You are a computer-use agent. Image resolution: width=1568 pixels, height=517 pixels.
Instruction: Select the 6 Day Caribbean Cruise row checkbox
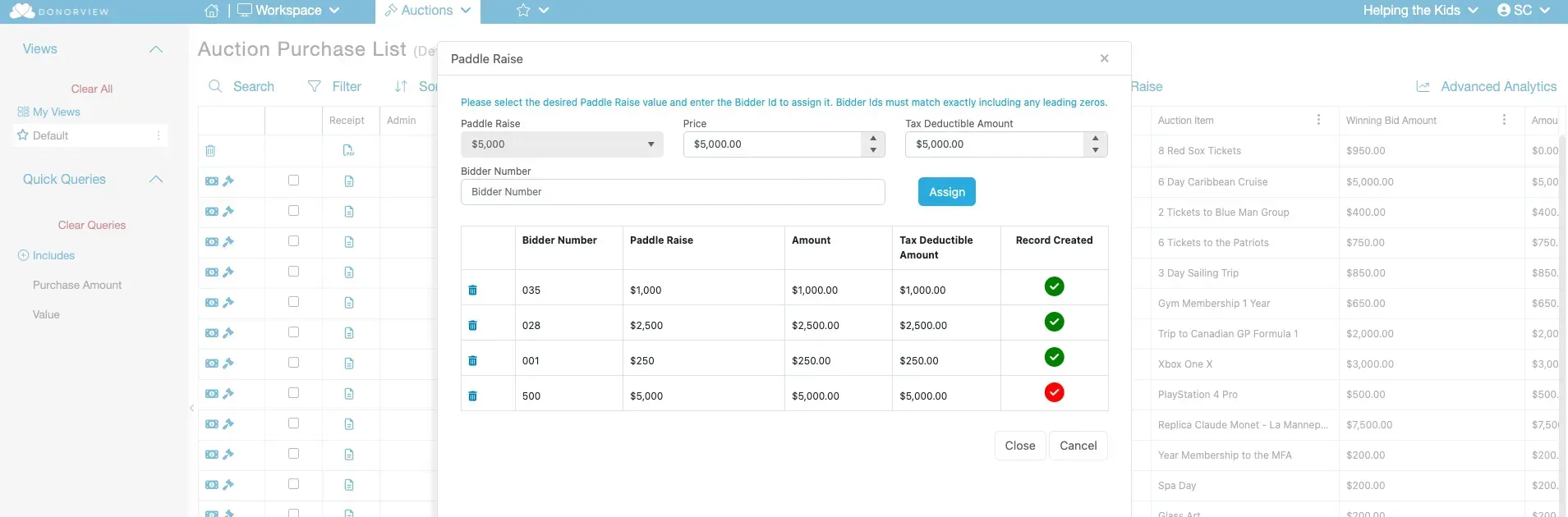[293, 181]
